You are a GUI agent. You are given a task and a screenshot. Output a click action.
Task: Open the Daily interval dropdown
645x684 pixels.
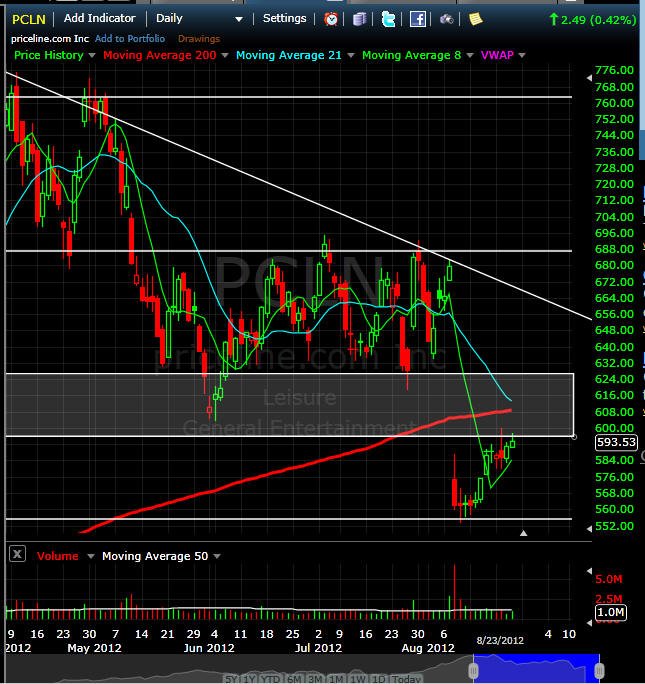point(239,19)
